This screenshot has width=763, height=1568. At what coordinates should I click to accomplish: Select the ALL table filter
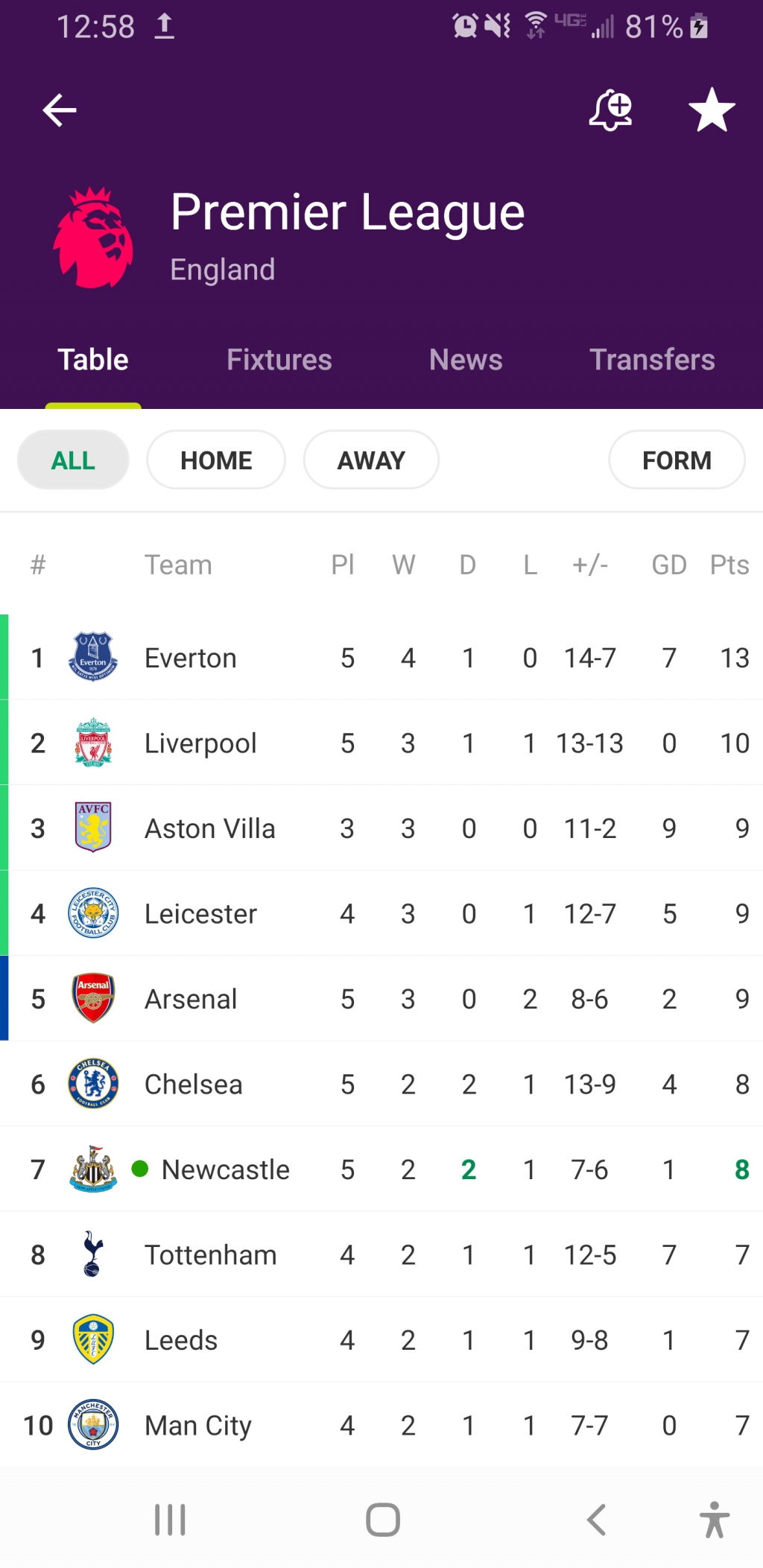[73, 460]
